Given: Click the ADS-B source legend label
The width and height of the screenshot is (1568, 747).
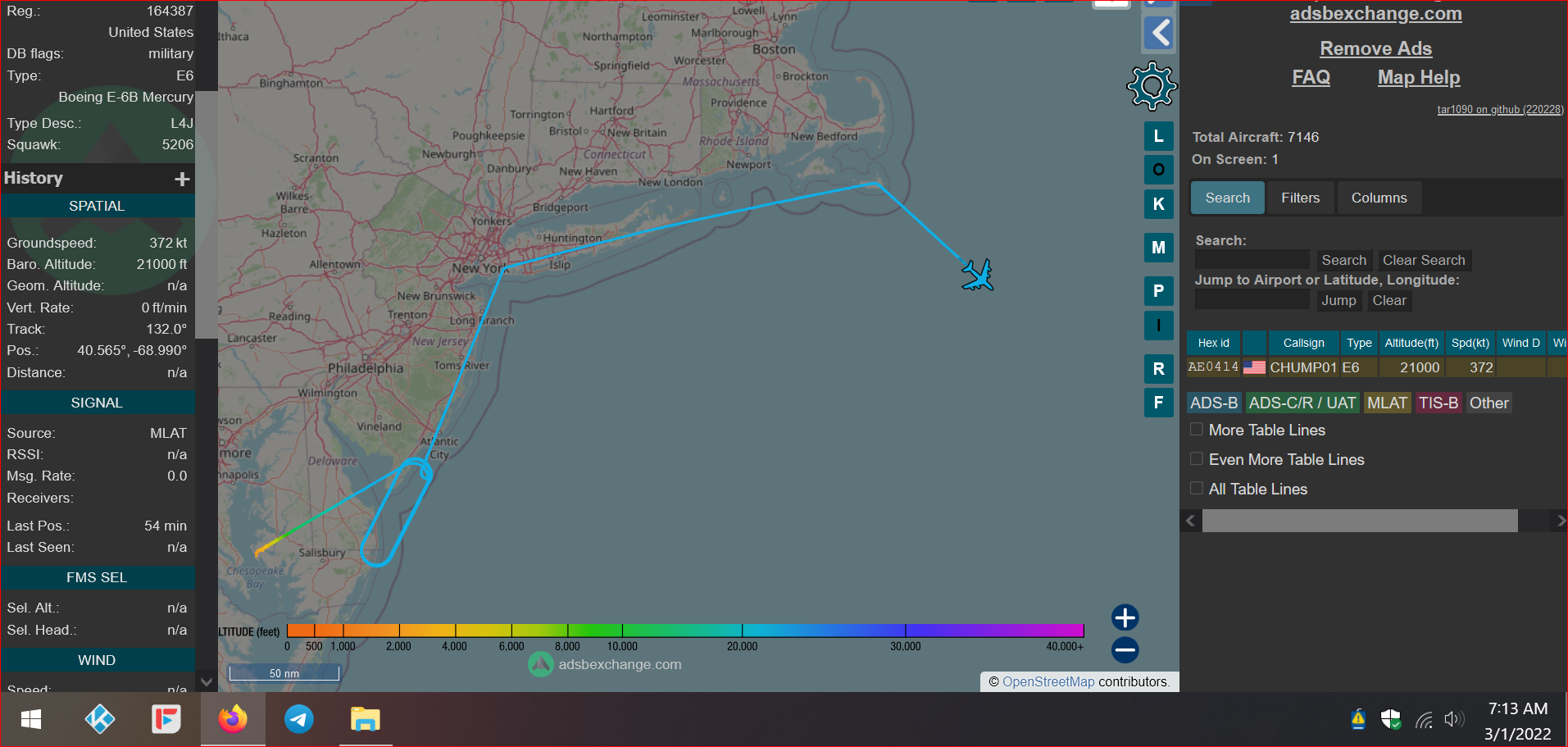Looking at the screenshot, I should tap(1213, 403).
